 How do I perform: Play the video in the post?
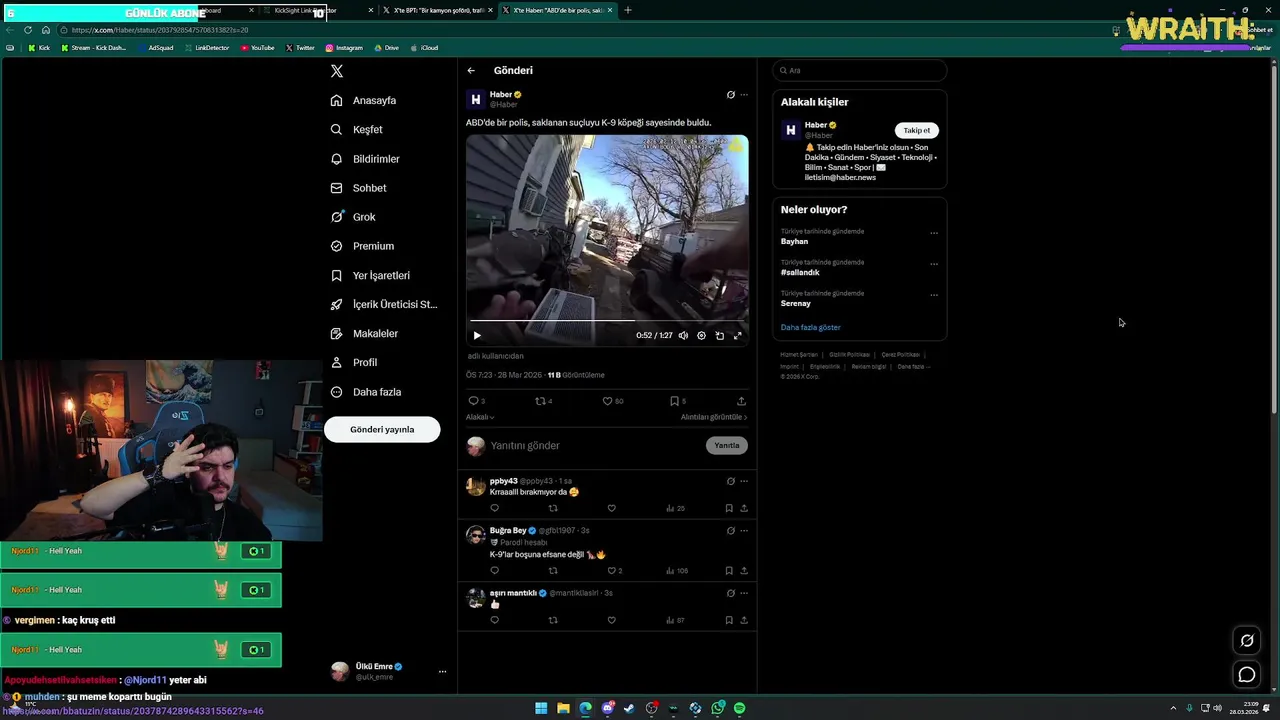click(x=477, y=335)
